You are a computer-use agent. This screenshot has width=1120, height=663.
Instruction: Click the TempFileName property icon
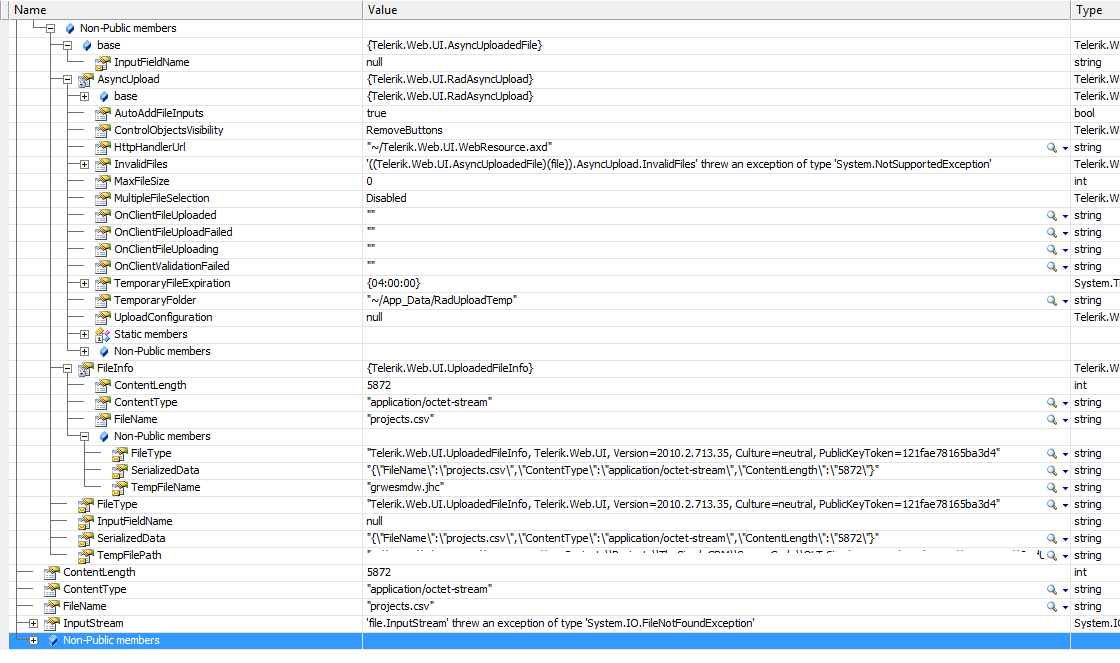[120, 487]
